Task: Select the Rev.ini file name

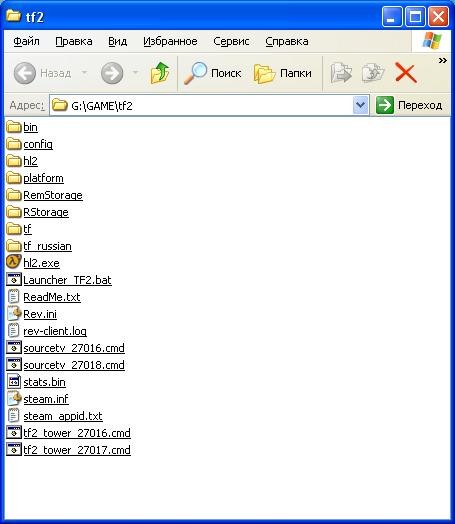Action: point(40,314)
